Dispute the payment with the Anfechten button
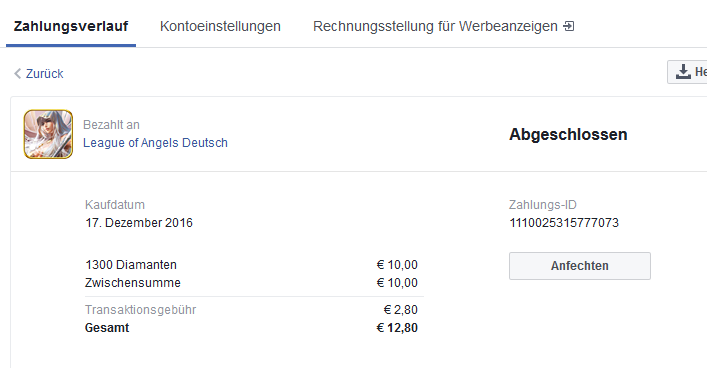 click(x=580, y=266)
